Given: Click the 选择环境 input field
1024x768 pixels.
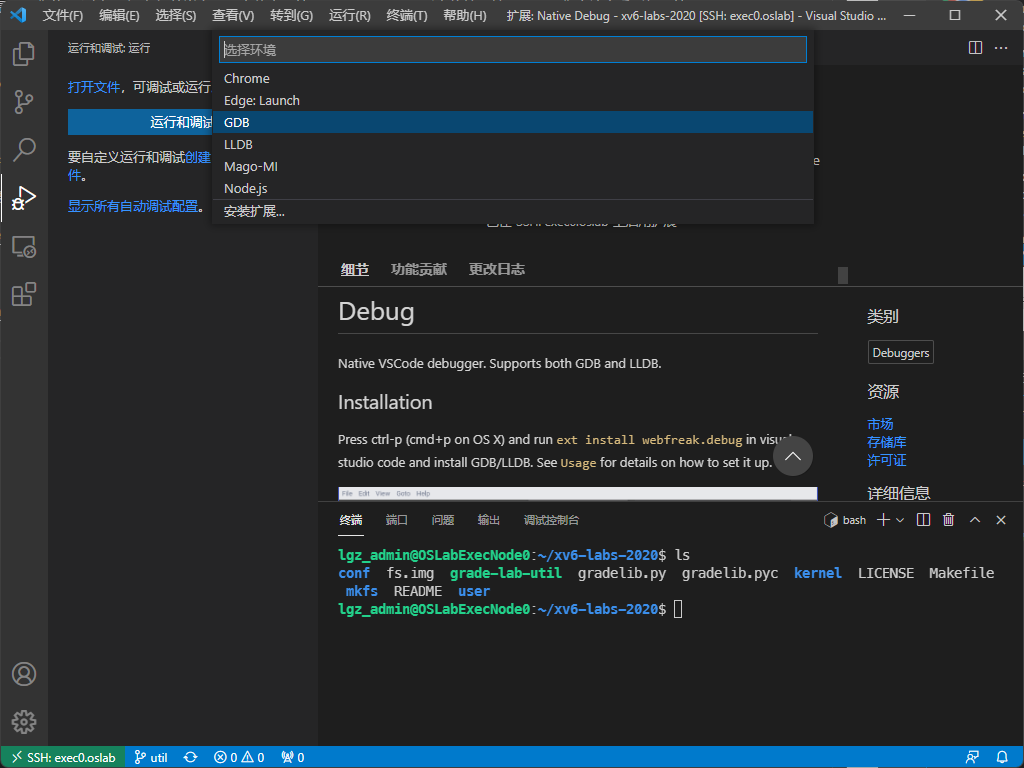Looking at the screenshot, I should click(512, 50).
